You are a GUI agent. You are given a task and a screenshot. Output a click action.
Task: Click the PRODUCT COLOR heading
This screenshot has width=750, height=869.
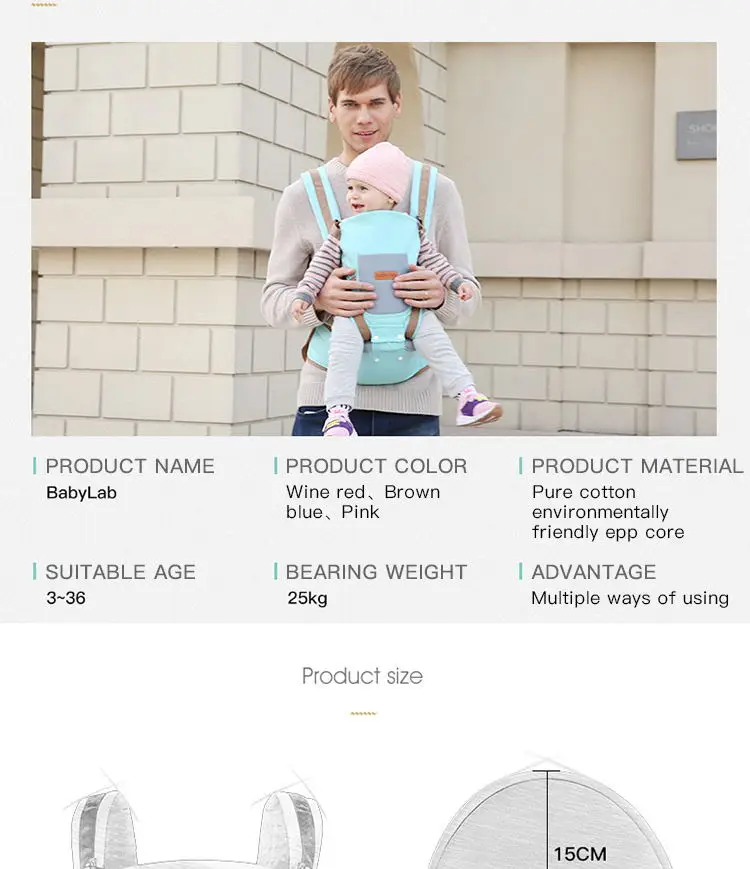(x=376, y=466)
